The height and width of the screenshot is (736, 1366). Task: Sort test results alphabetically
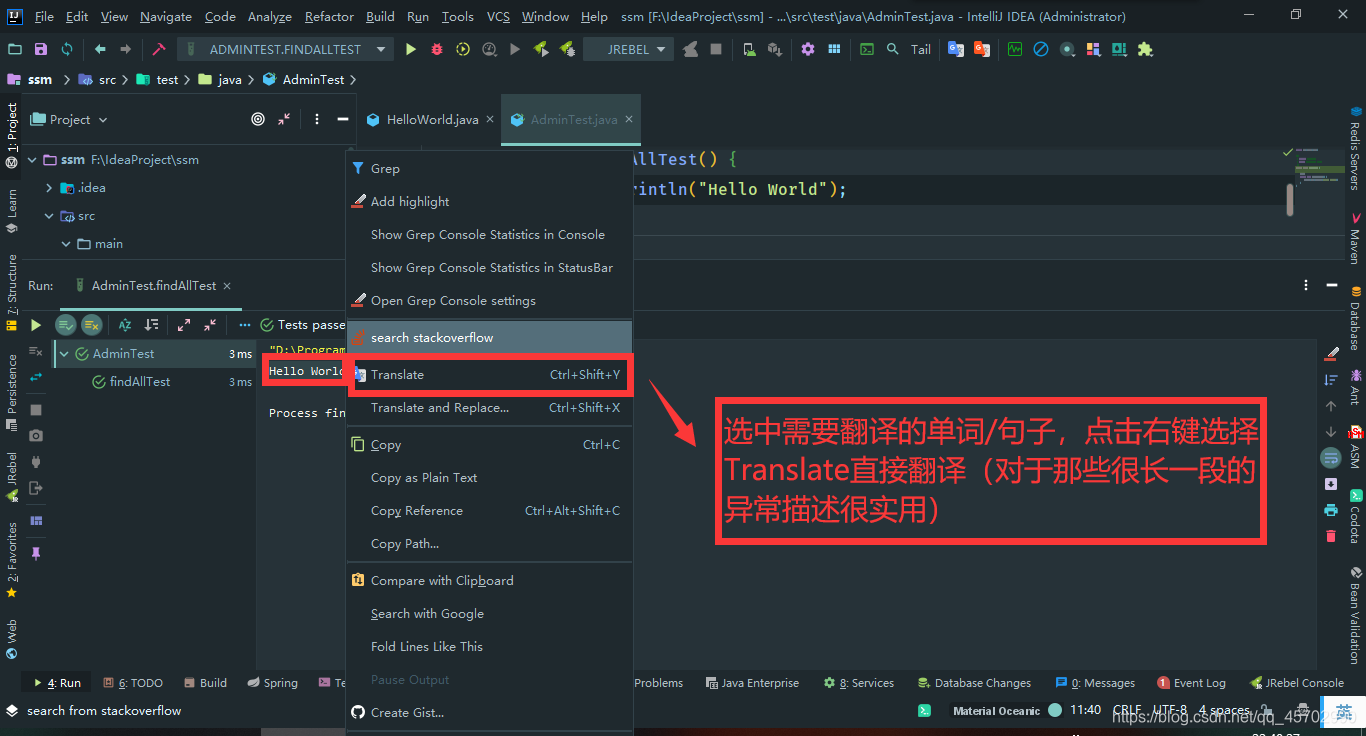point(125,325)
